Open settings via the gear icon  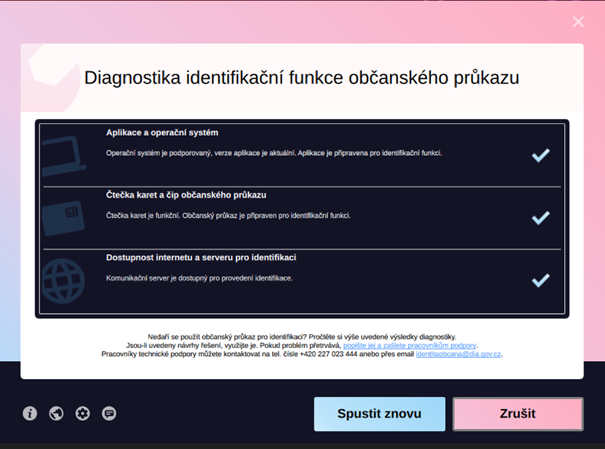83,413
